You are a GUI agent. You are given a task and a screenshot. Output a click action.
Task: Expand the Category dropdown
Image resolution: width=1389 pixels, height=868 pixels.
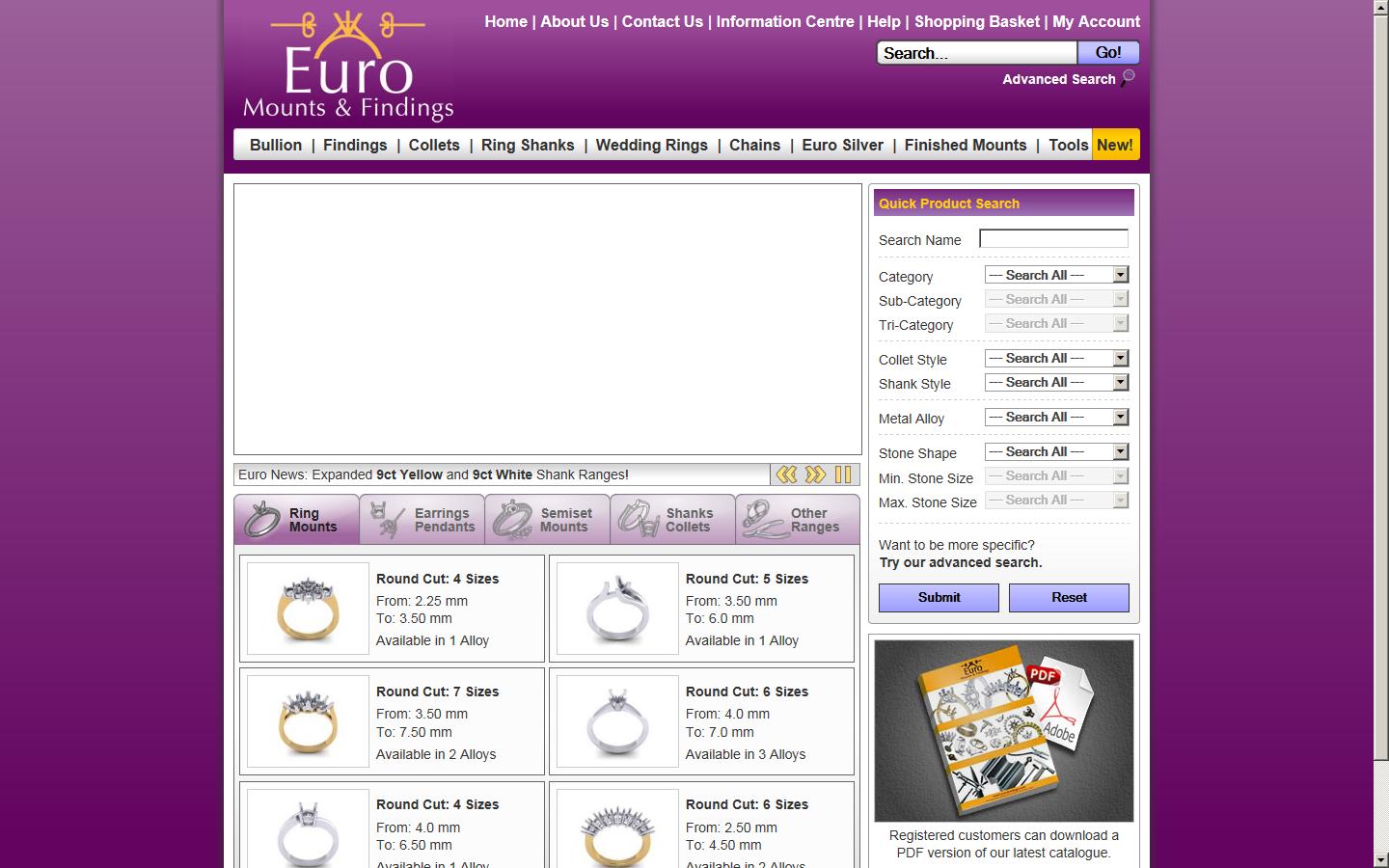[x=1056, y=275]
